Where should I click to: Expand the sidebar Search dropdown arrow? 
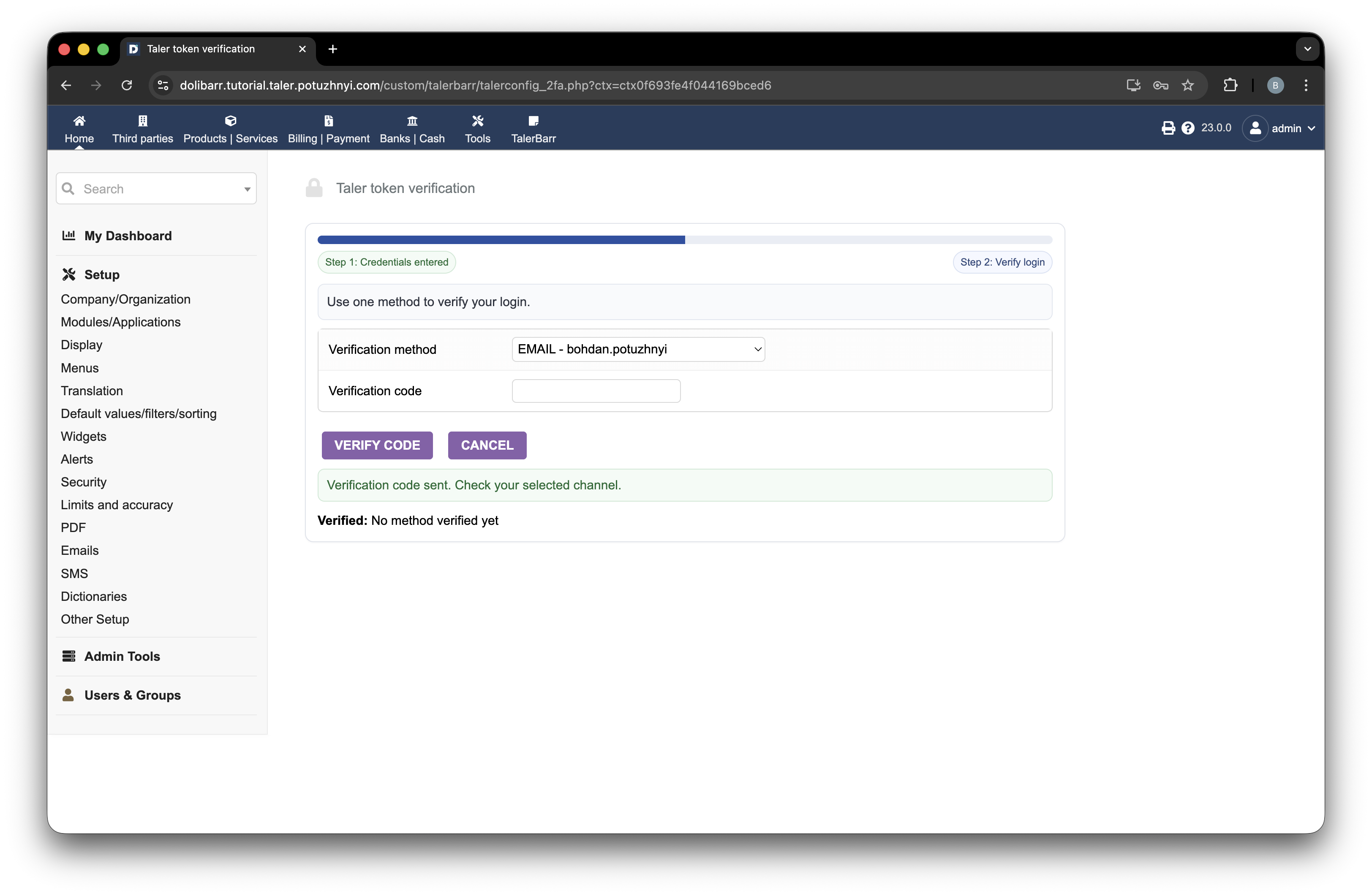click(x=247, y=189)
